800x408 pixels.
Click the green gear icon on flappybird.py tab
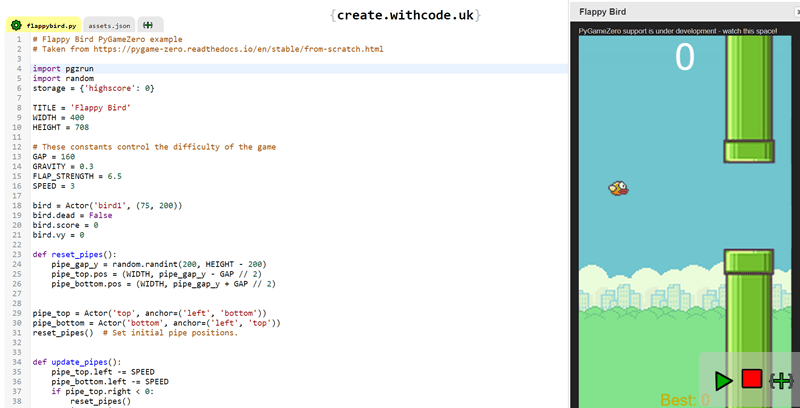pos(16,25)
